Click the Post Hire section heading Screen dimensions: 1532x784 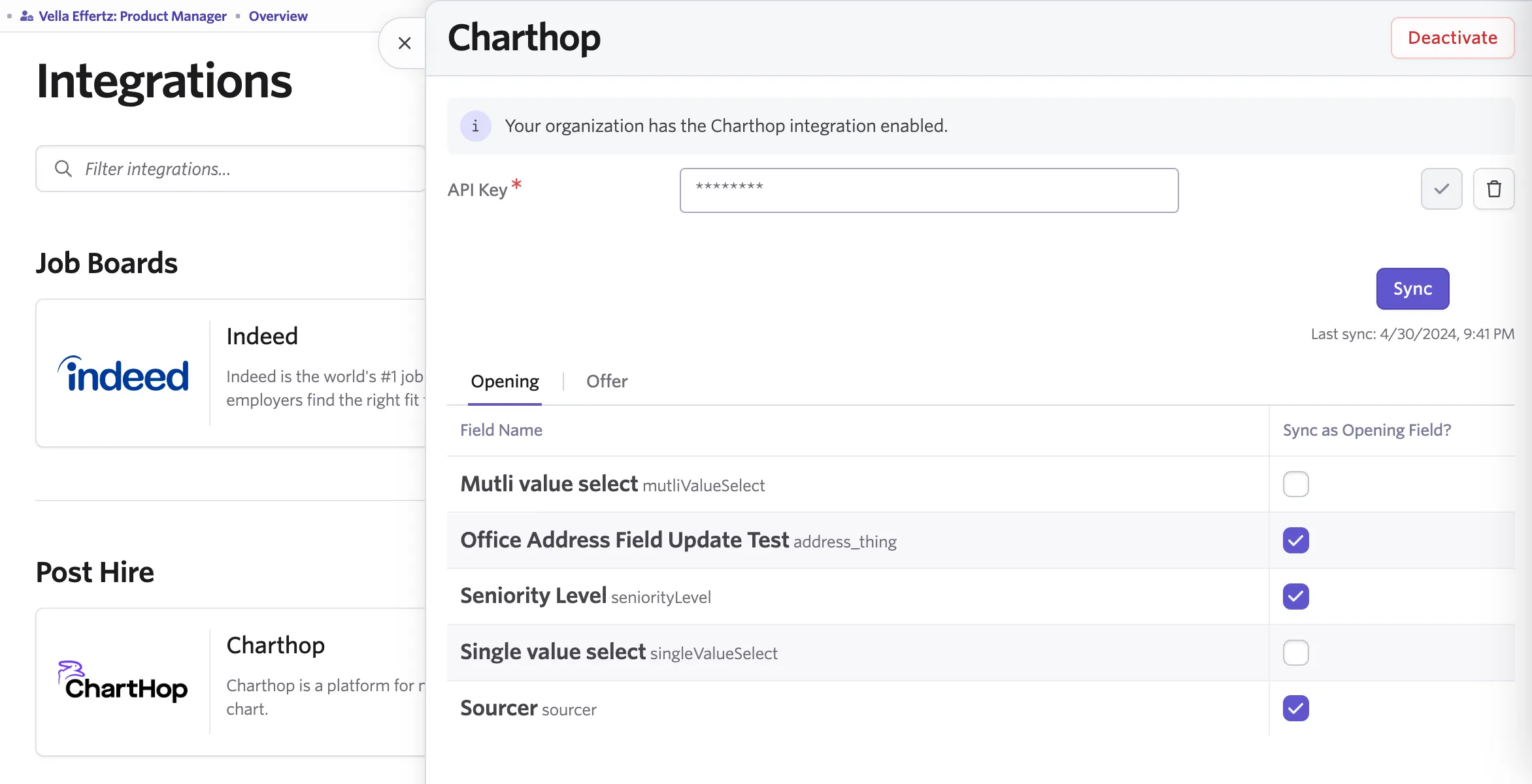95,572
